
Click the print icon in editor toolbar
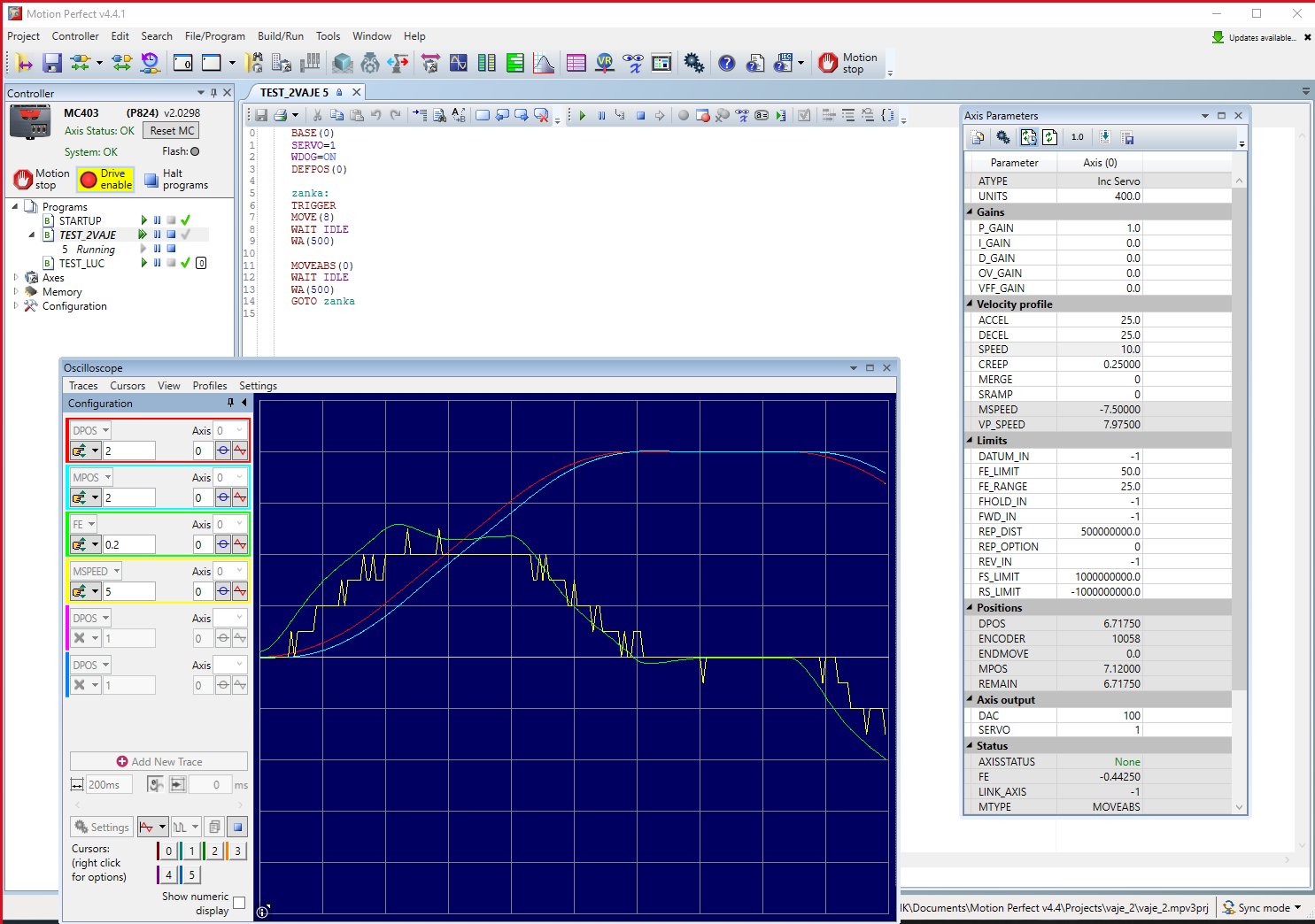tap(281, 115)
